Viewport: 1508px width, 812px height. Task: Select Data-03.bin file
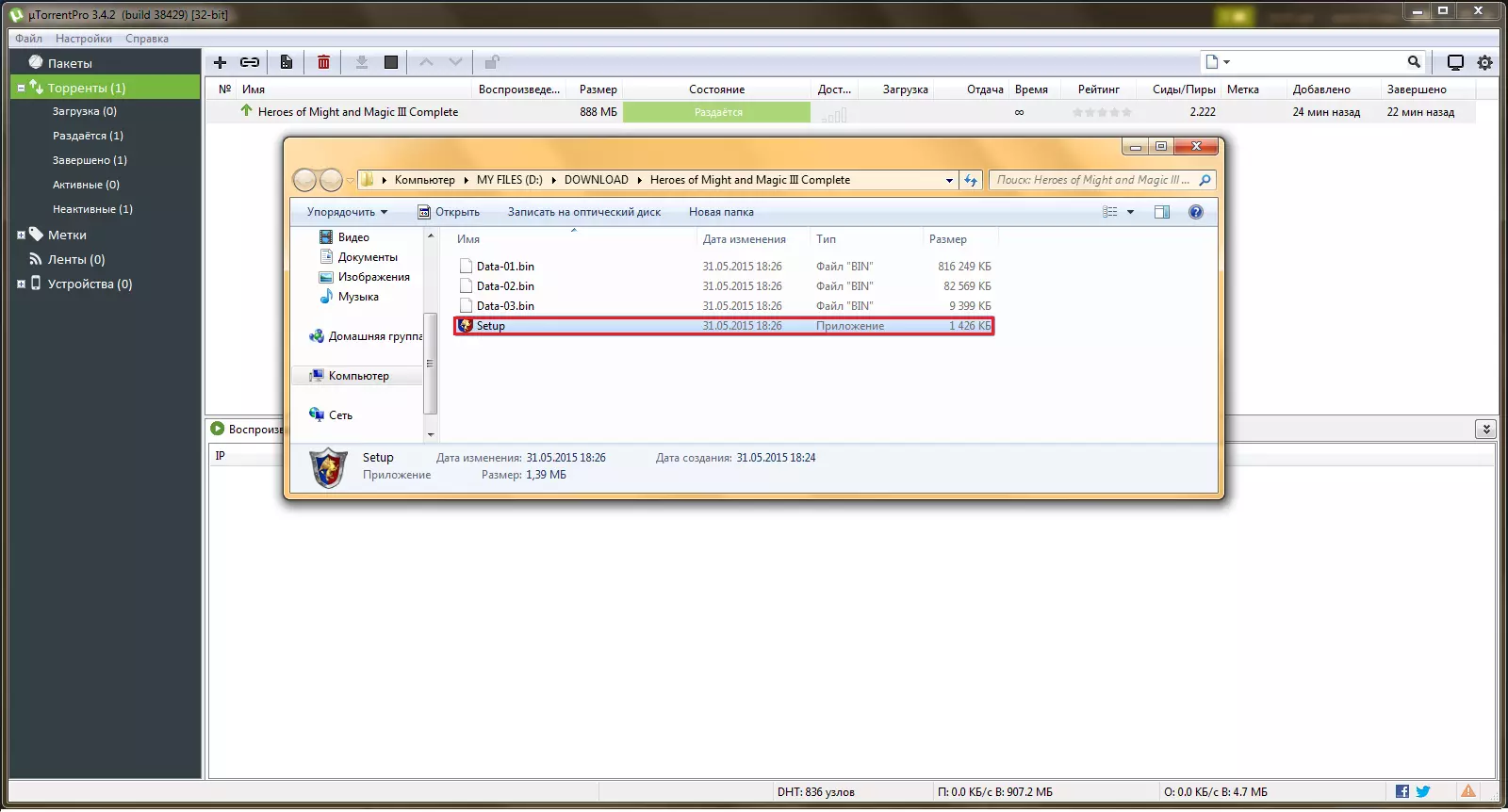(x=723, y=306)
